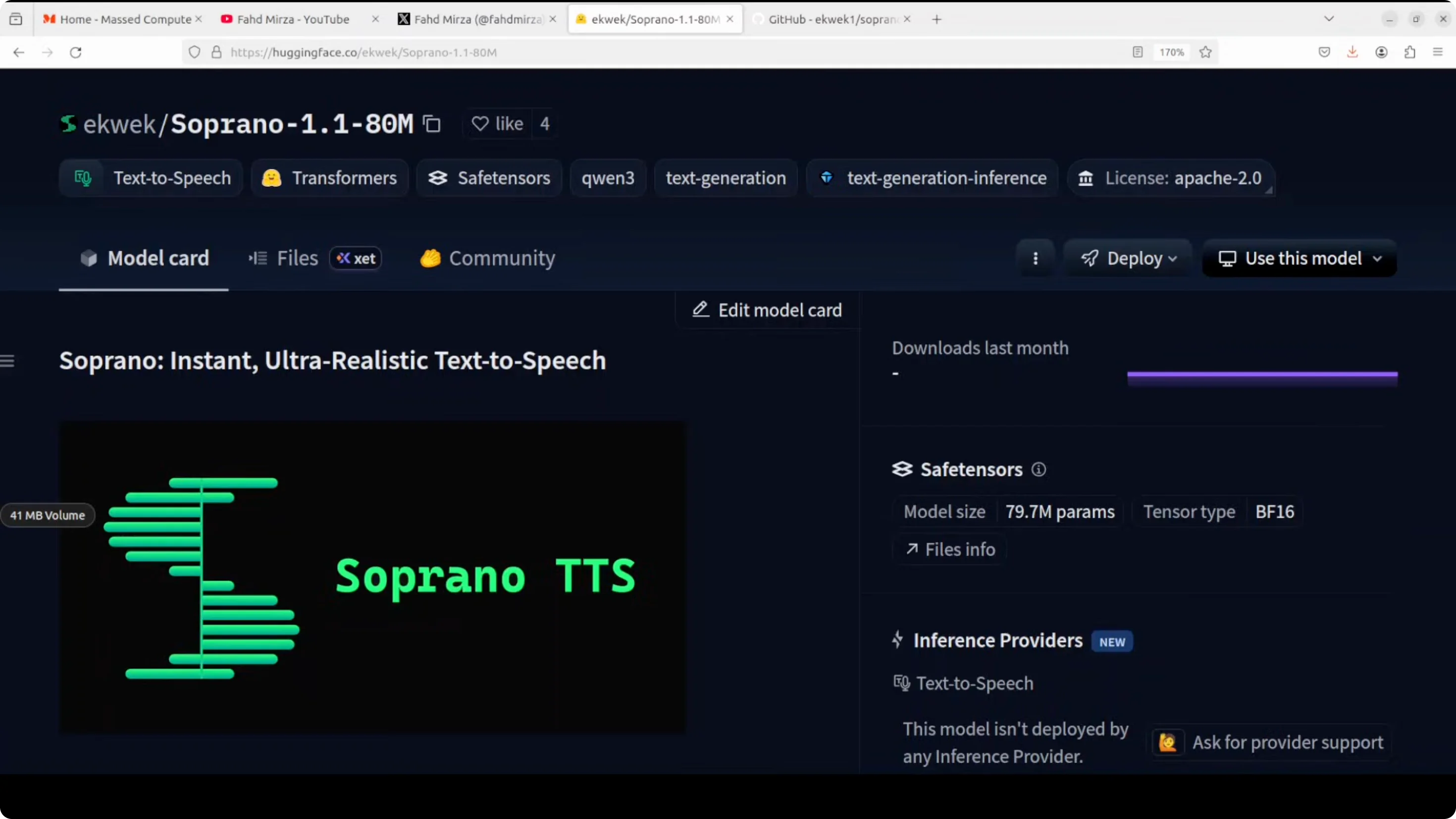
Task: Click the Text-to-Speech tag icon
Action: pos(83,178)
